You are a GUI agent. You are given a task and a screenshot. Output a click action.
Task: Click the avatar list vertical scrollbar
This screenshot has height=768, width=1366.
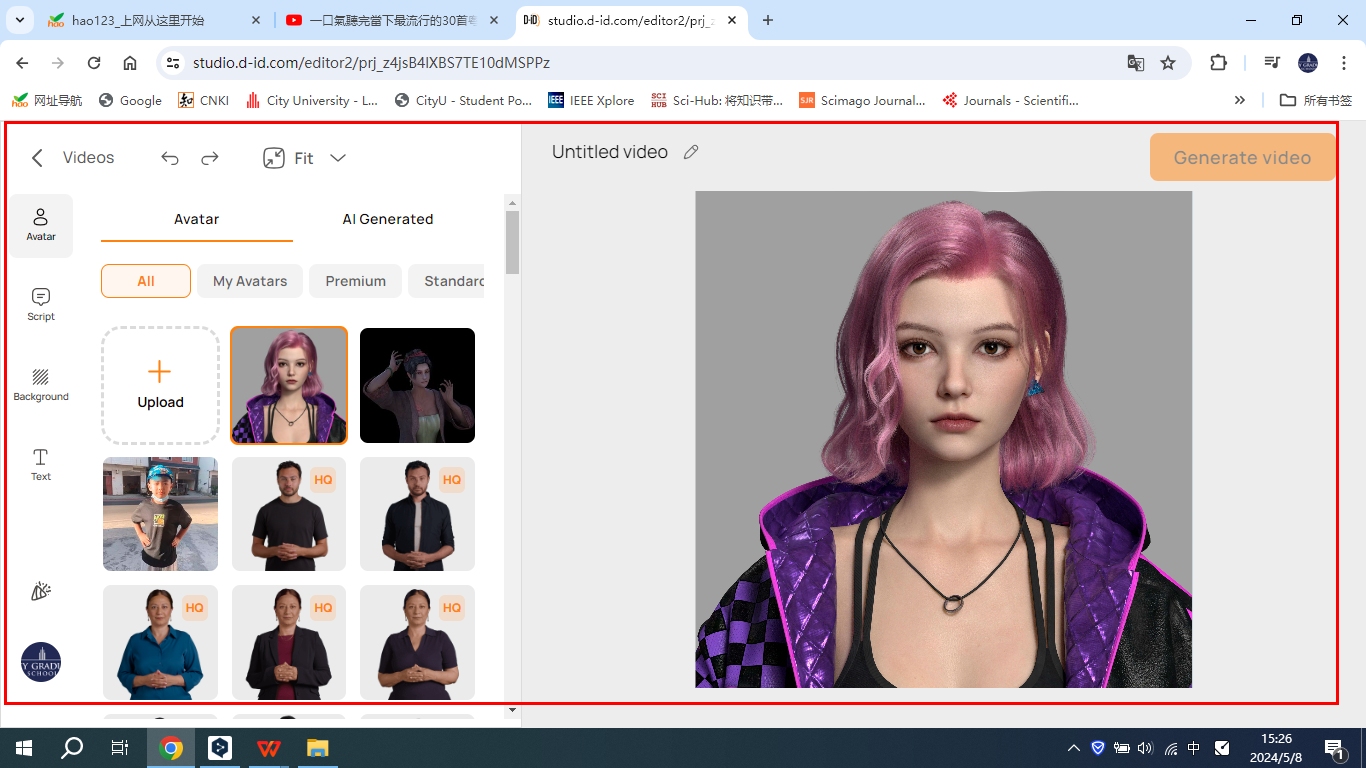[512, 242]
